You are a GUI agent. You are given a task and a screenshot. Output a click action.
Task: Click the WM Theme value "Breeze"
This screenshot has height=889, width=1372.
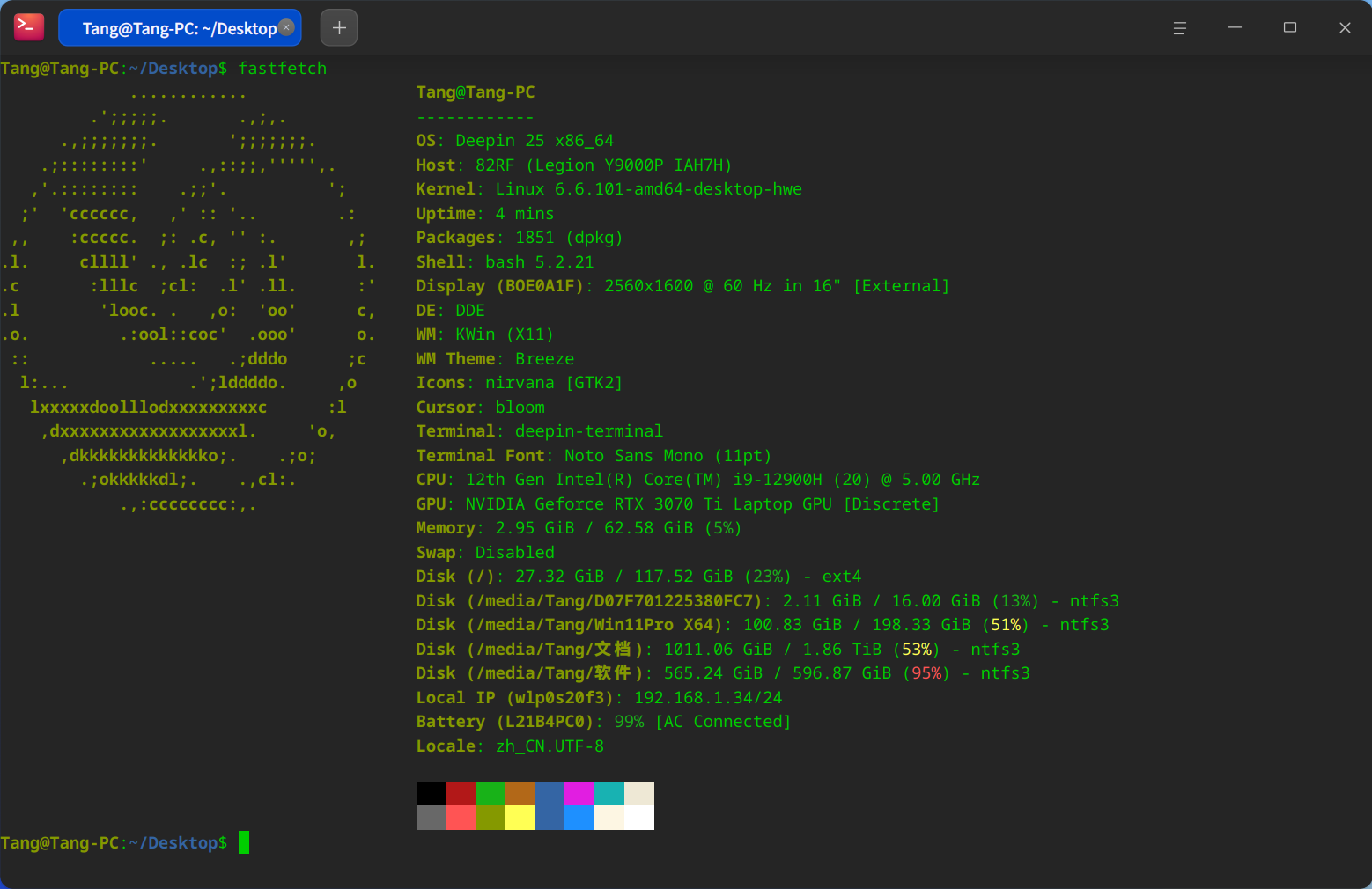point(545,359)
